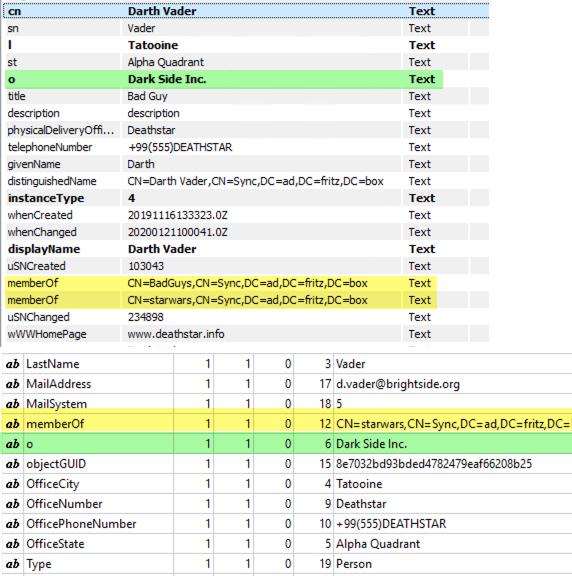This screenshot has height=576, width=572.
Task: Select the OfficeNumber Deathstar row
Action: point(287,504)
